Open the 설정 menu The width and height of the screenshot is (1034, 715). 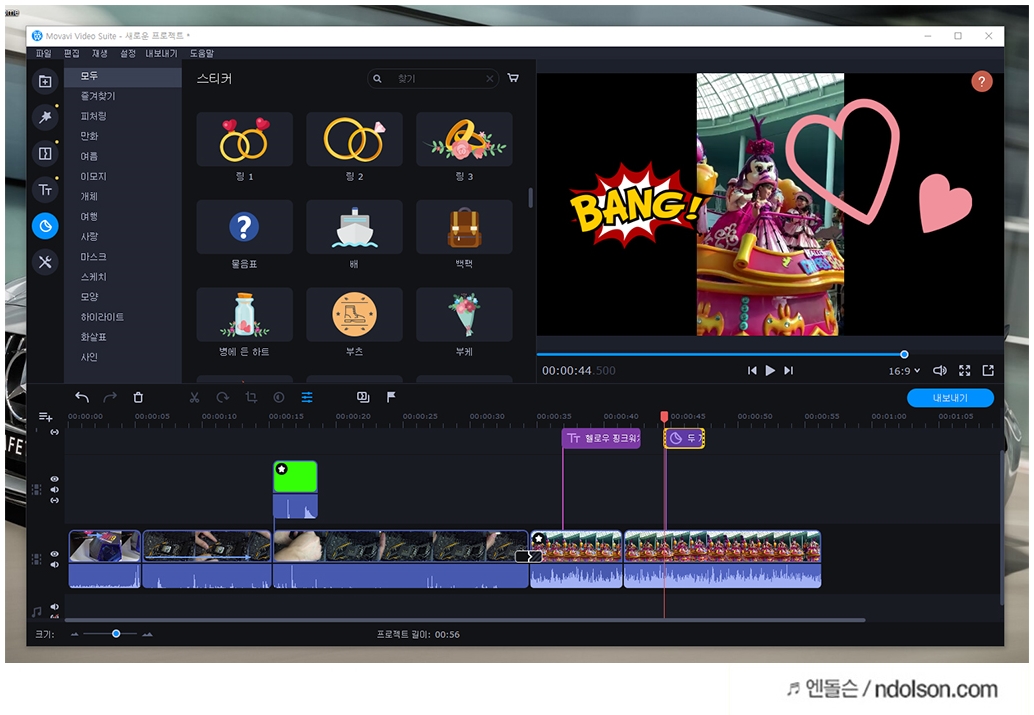[x=127, y=53]
